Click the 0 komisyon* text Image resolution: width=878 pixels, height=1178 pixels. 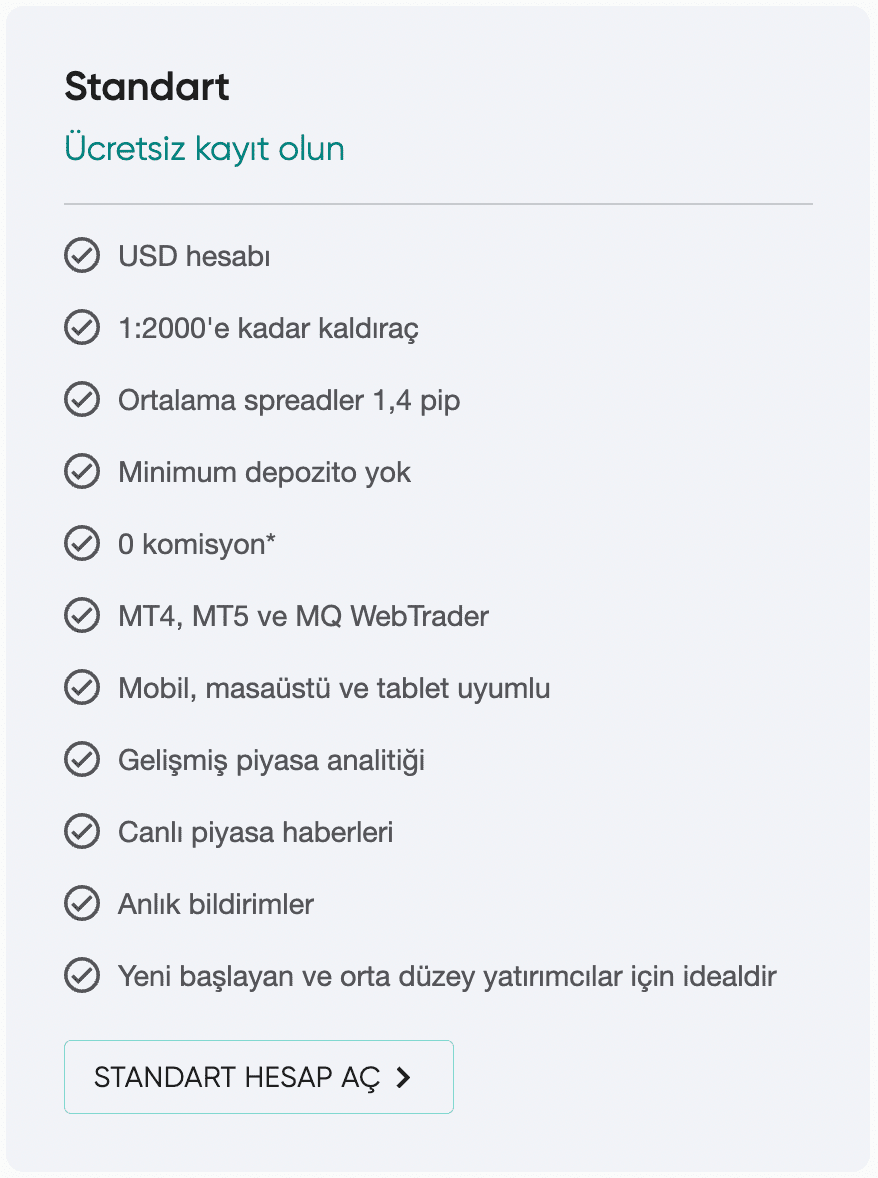tap(197, 544)
